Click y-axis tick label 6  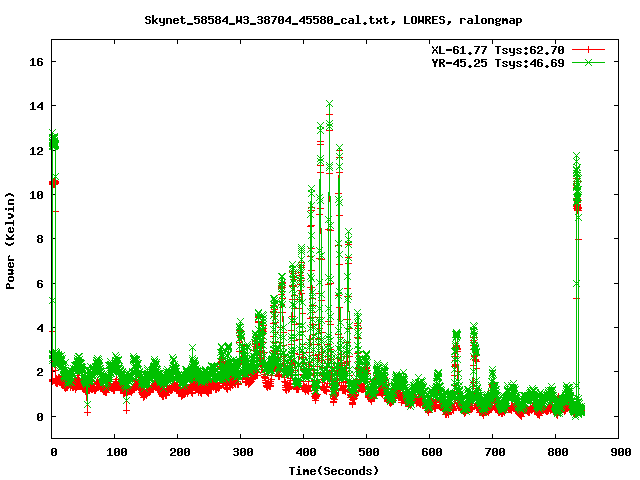point(40,284)
